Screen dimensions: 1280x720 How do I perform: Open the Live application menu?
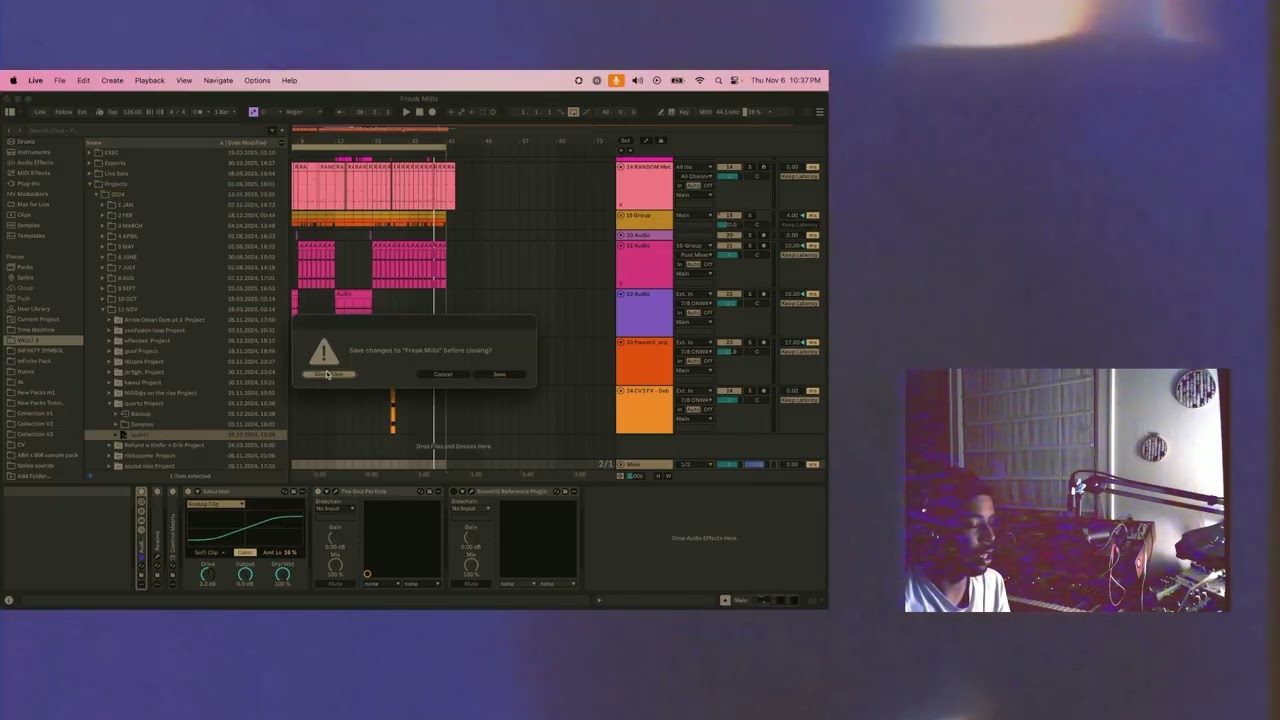35,80
